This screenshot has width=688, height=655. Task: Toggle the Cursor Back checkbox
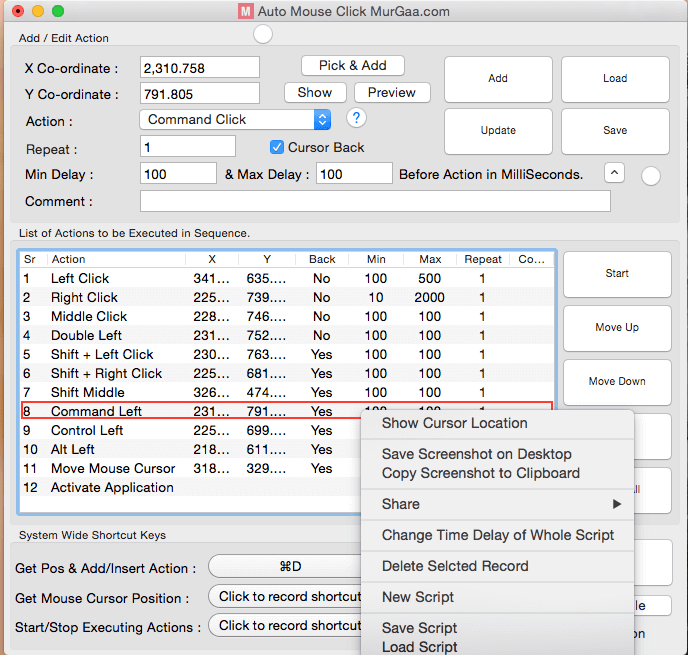[276, 147]
